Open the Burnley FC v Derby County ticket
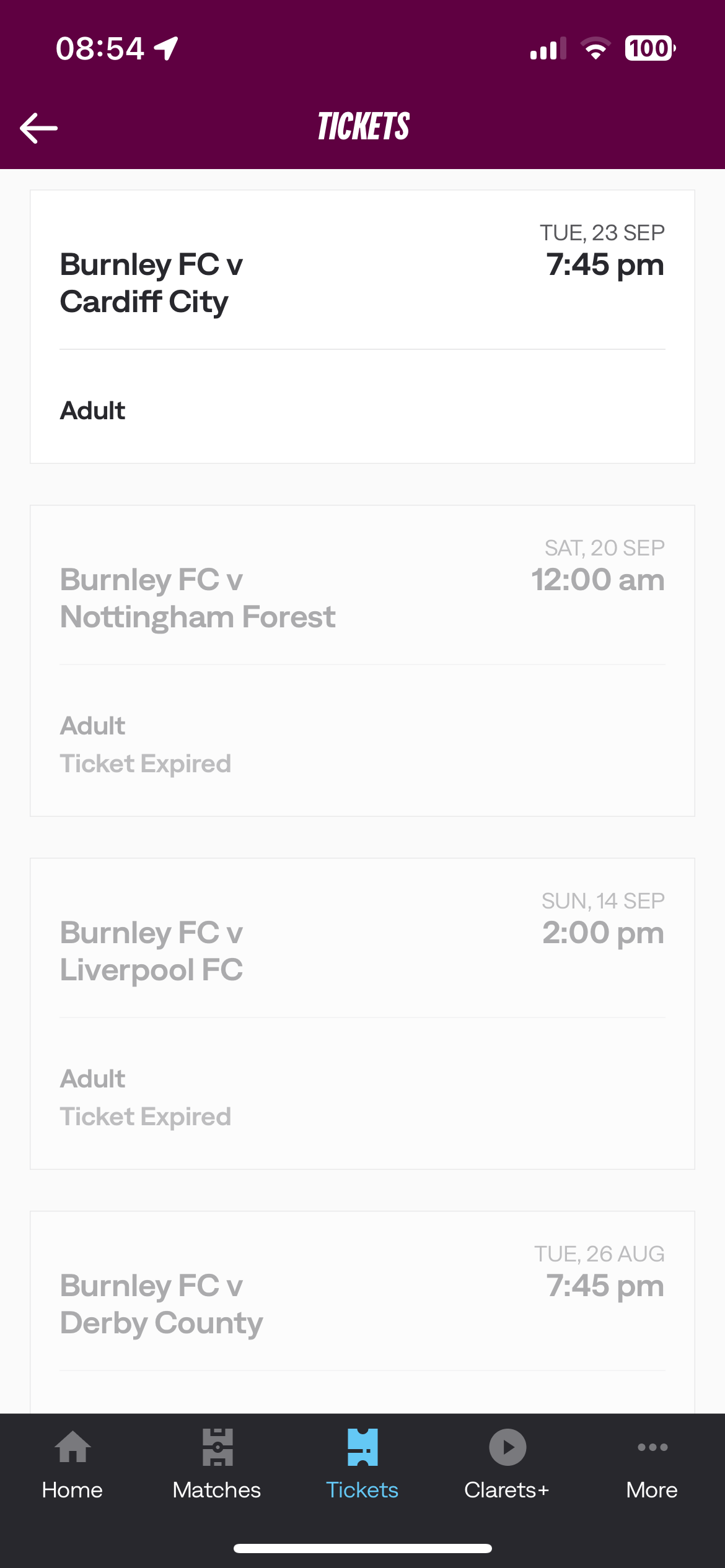This screenshot has height=1568, width=725. pos(362,1304)
